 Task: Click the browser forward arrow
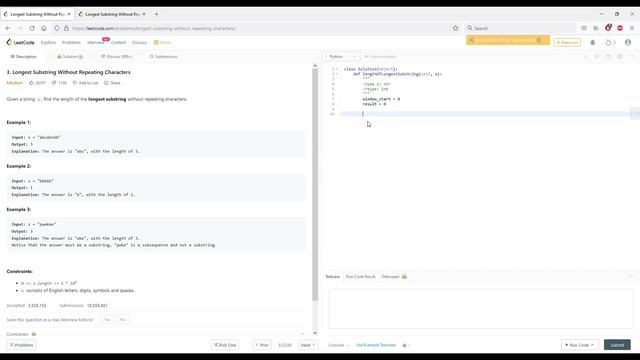[20, 28]
